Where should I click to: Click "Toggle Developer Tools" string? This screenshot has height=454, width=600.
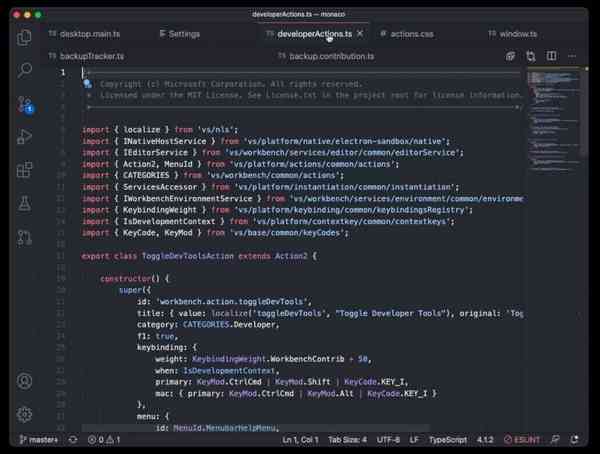tap(389, 313)
